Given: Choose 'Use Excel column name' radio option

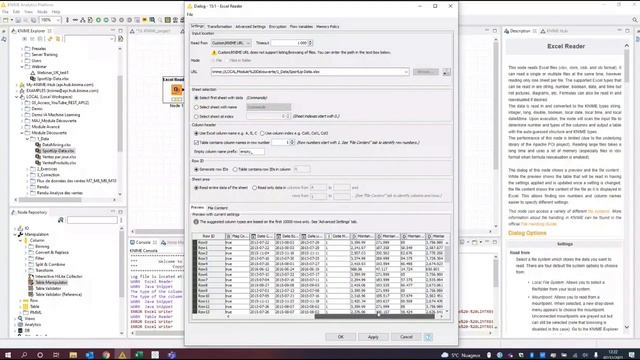Looking at the screenshot, I should [196, 133].
